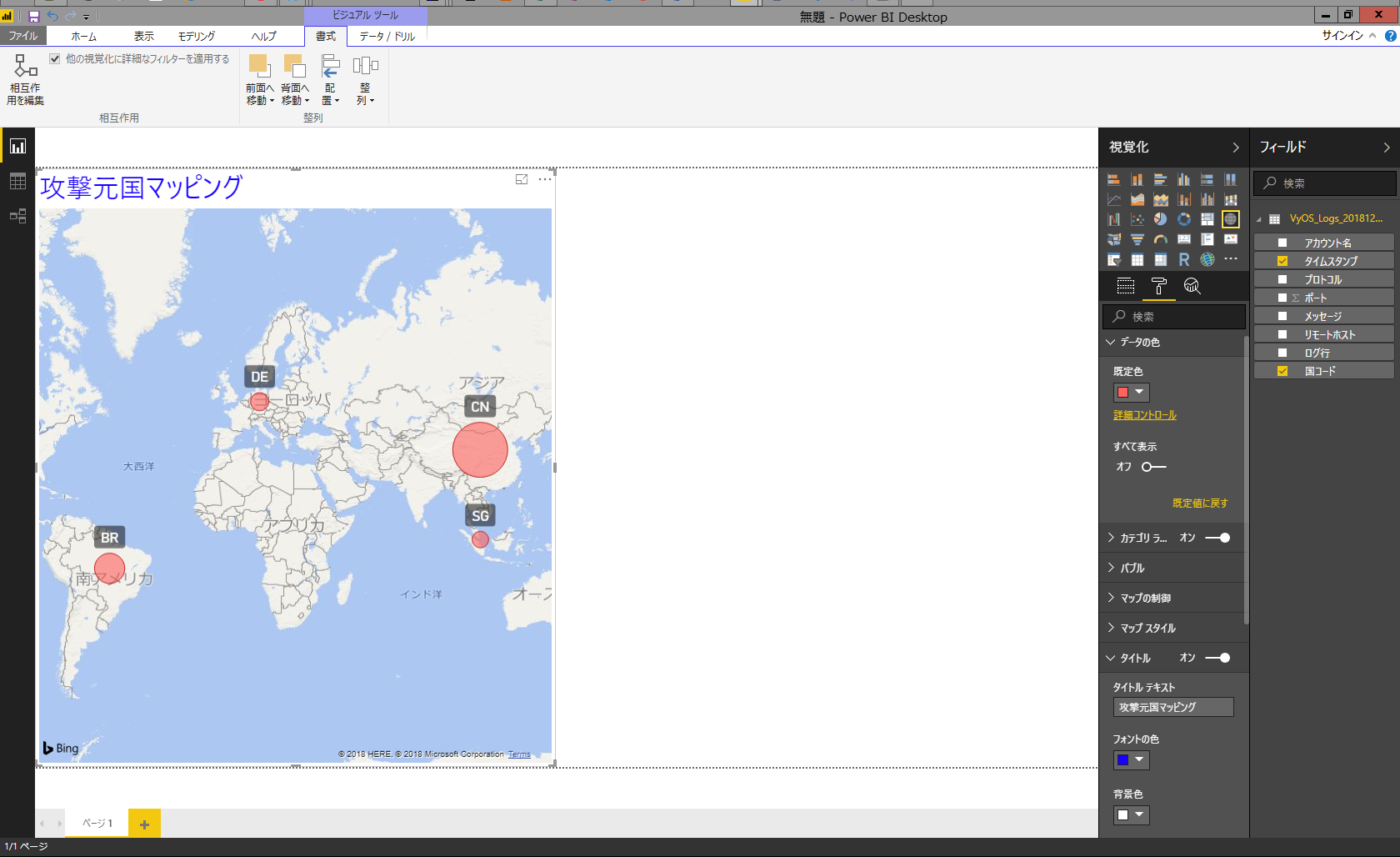This screenshot has width=1400, height=857.
Task: Select the donut chart visualization icon
Action: 1183,219
